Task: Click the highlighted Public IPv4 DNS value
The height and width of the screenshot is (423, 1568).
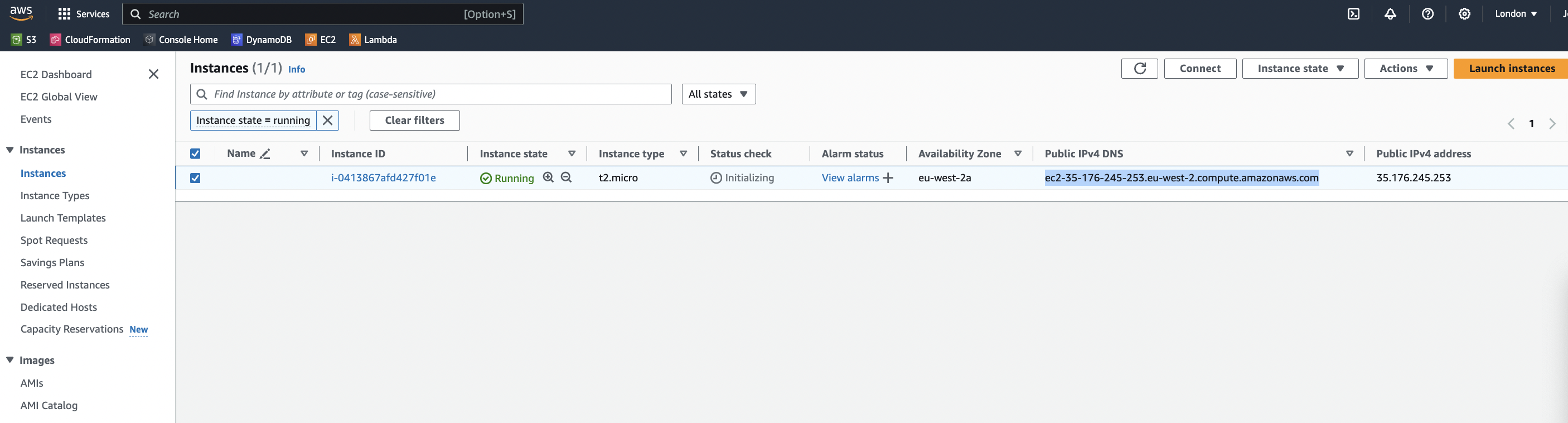Action: click(1182, 178)
